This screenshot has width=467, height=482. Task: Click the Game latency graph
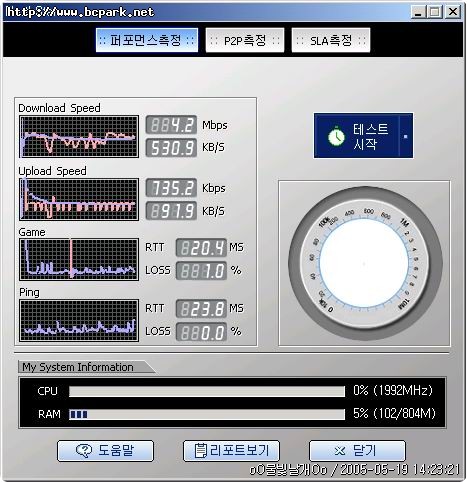click(x=79, y=259)
